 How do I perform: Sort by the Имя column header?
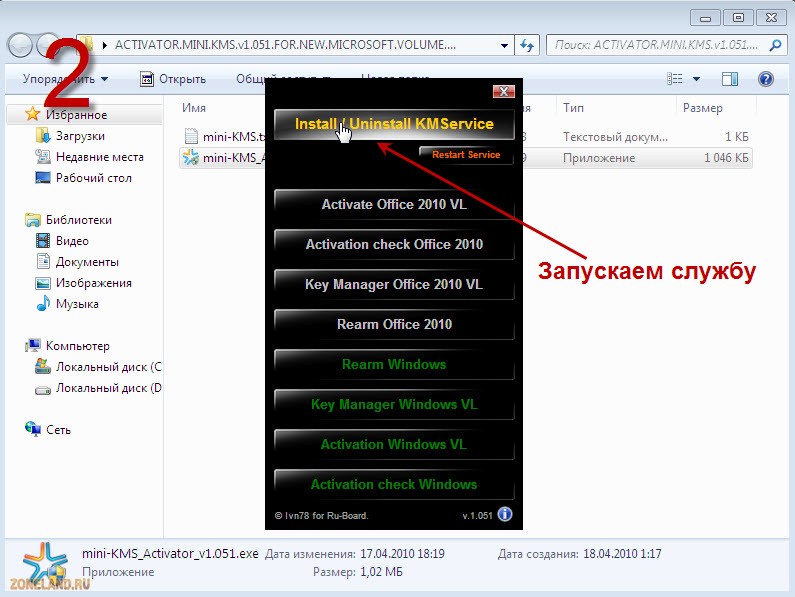tap(194, 108)
